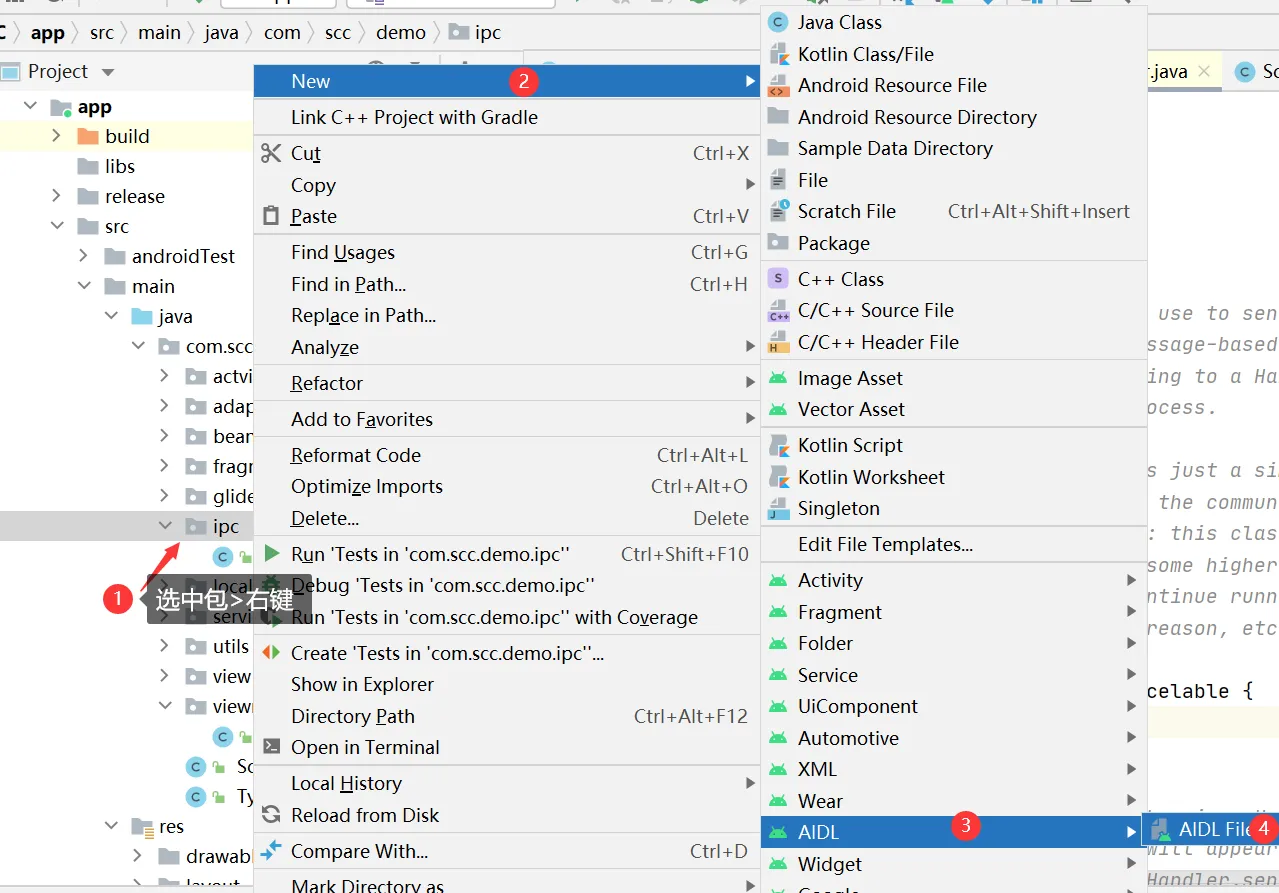The width and height of the screenshot is (1279, 893).
Task: Select Find Usages menu entry
Action: point(507,253)
